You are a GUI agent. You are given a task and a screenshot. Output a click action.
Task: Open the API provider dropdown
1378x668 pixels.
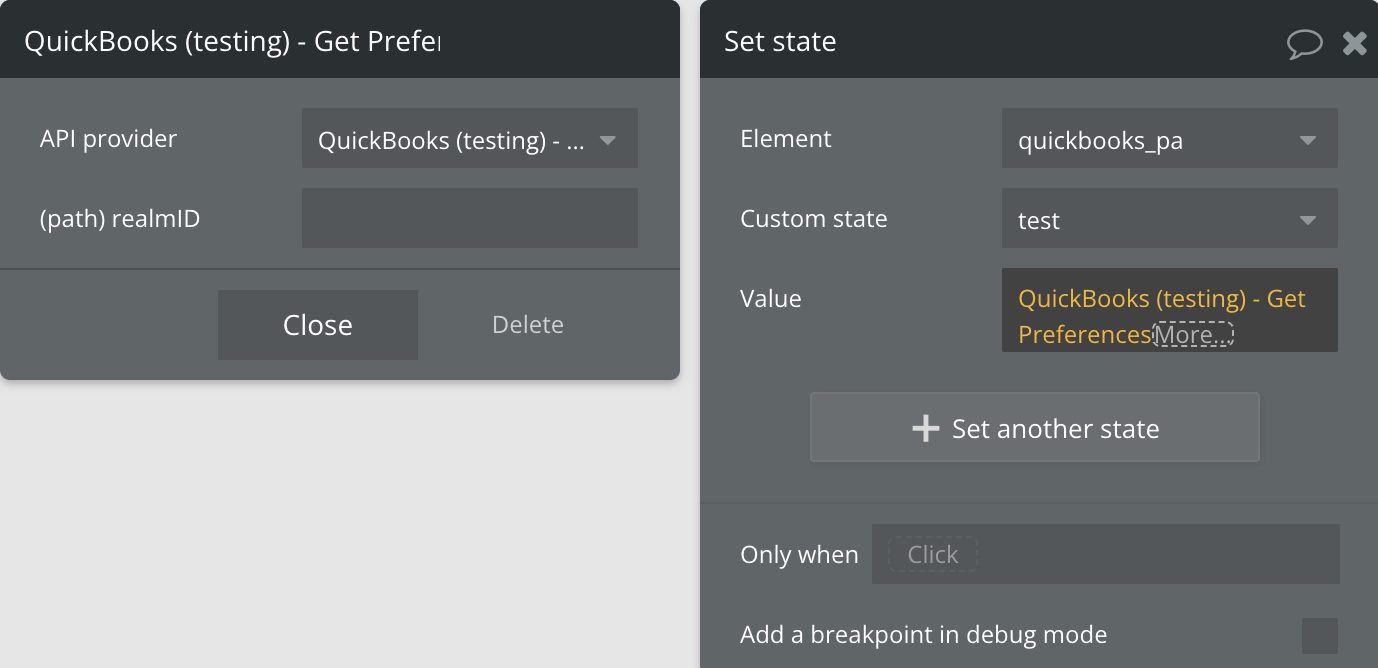coord(450,139)
